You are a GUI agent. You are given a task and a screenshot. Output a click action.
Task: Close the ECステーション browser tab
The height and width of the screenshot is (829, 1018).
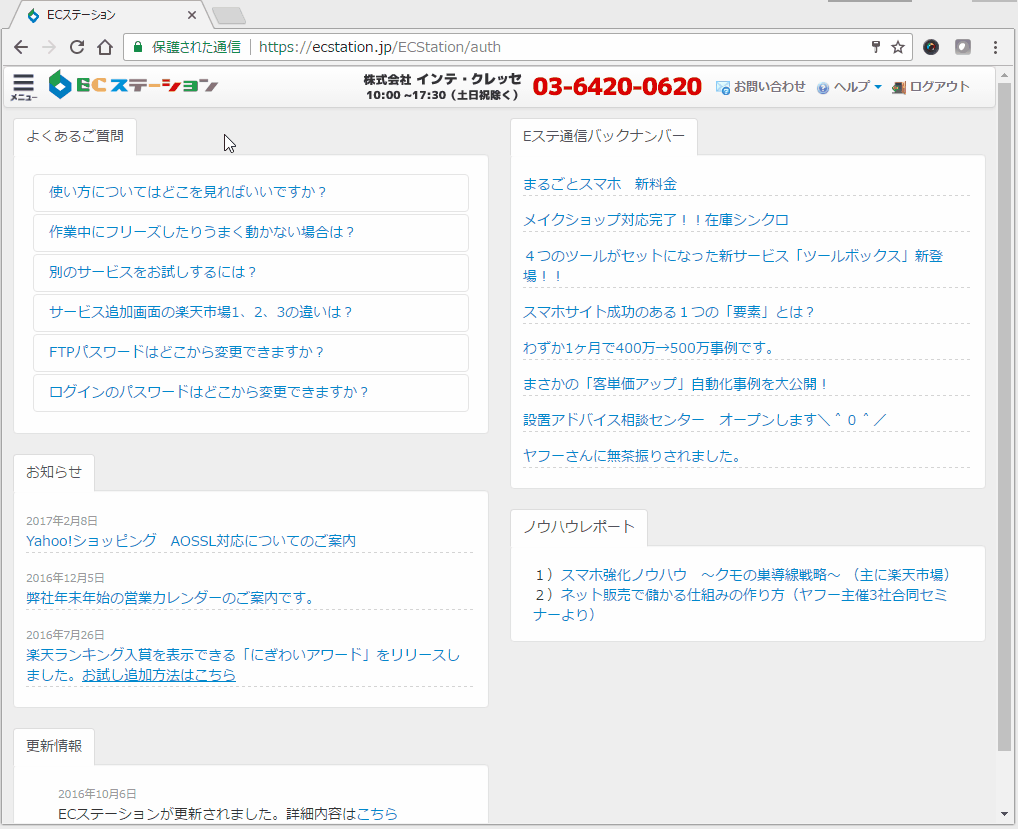[x=192, y=15]
